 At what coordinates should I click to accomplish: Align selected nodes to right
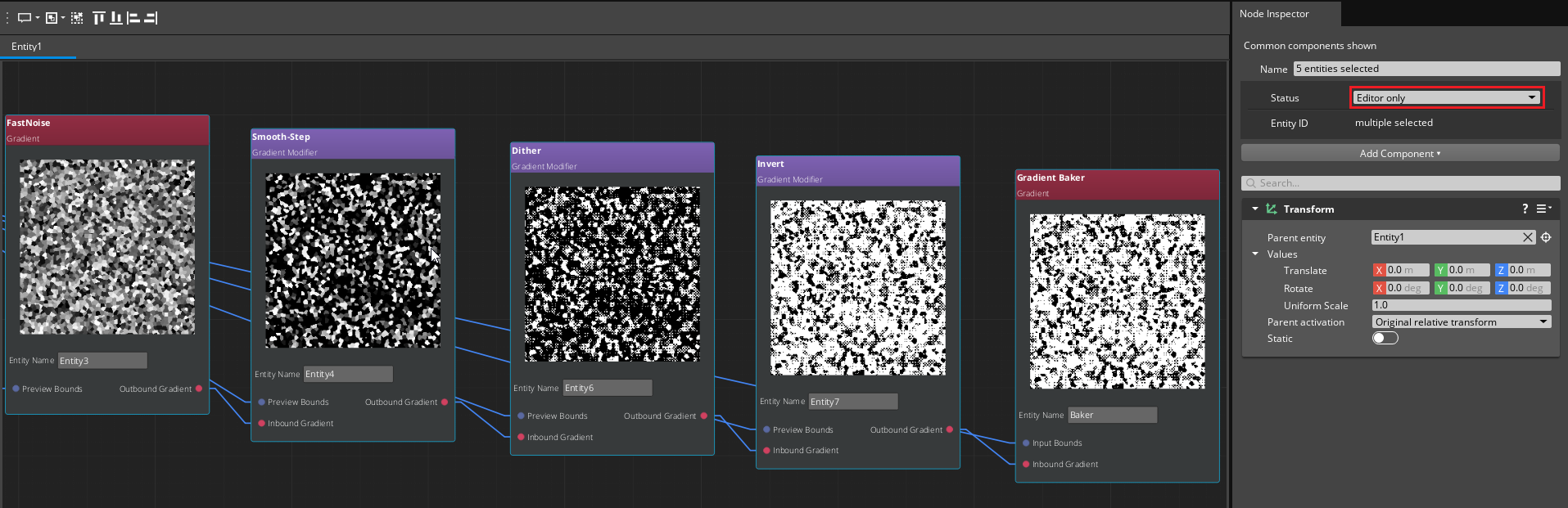coord(151,17)
